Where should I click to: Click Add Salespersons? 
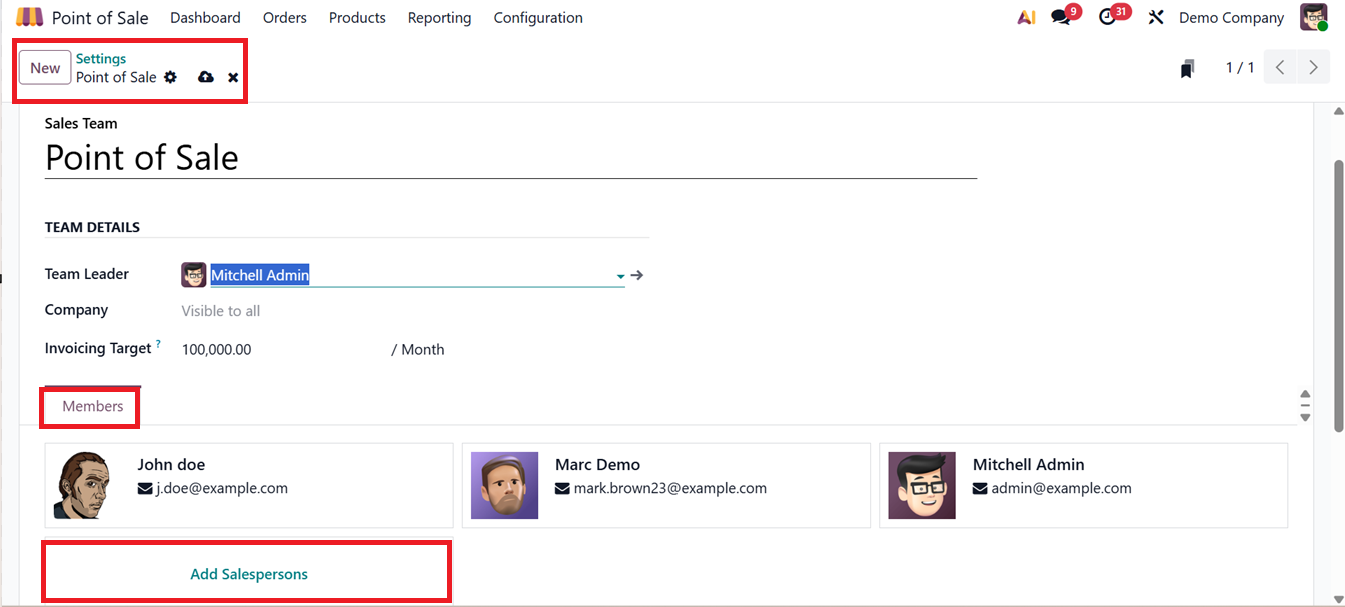(248, 574)
